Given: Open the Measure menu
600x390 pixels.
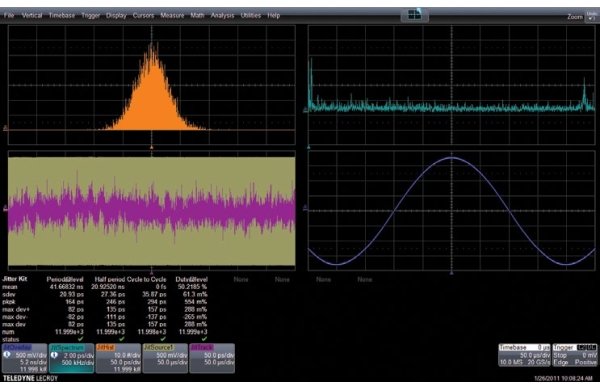Looking at the screenshot, I should pos(172,16).
